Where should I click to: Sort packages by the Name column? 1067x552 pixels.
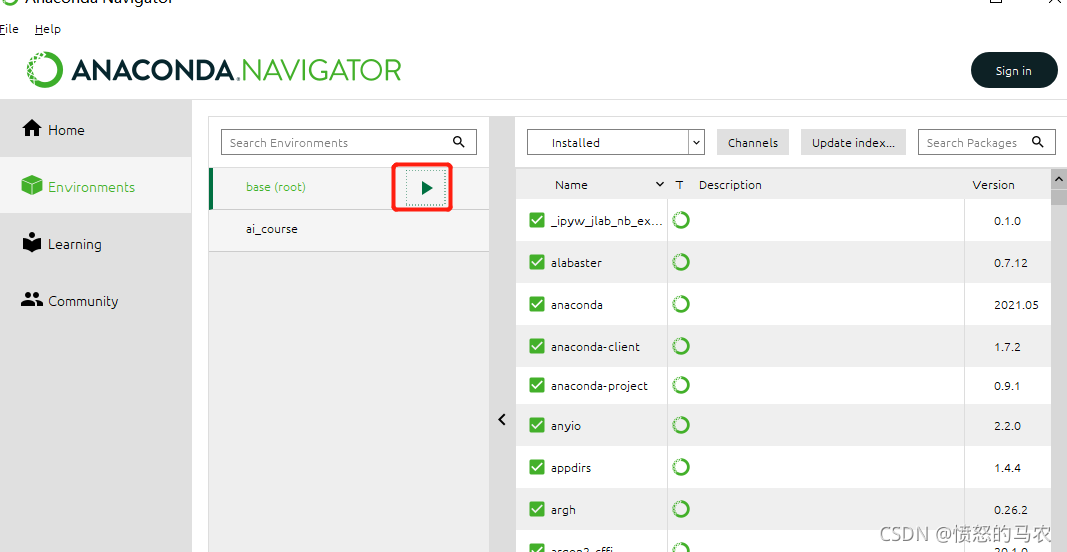click(570, 184)
